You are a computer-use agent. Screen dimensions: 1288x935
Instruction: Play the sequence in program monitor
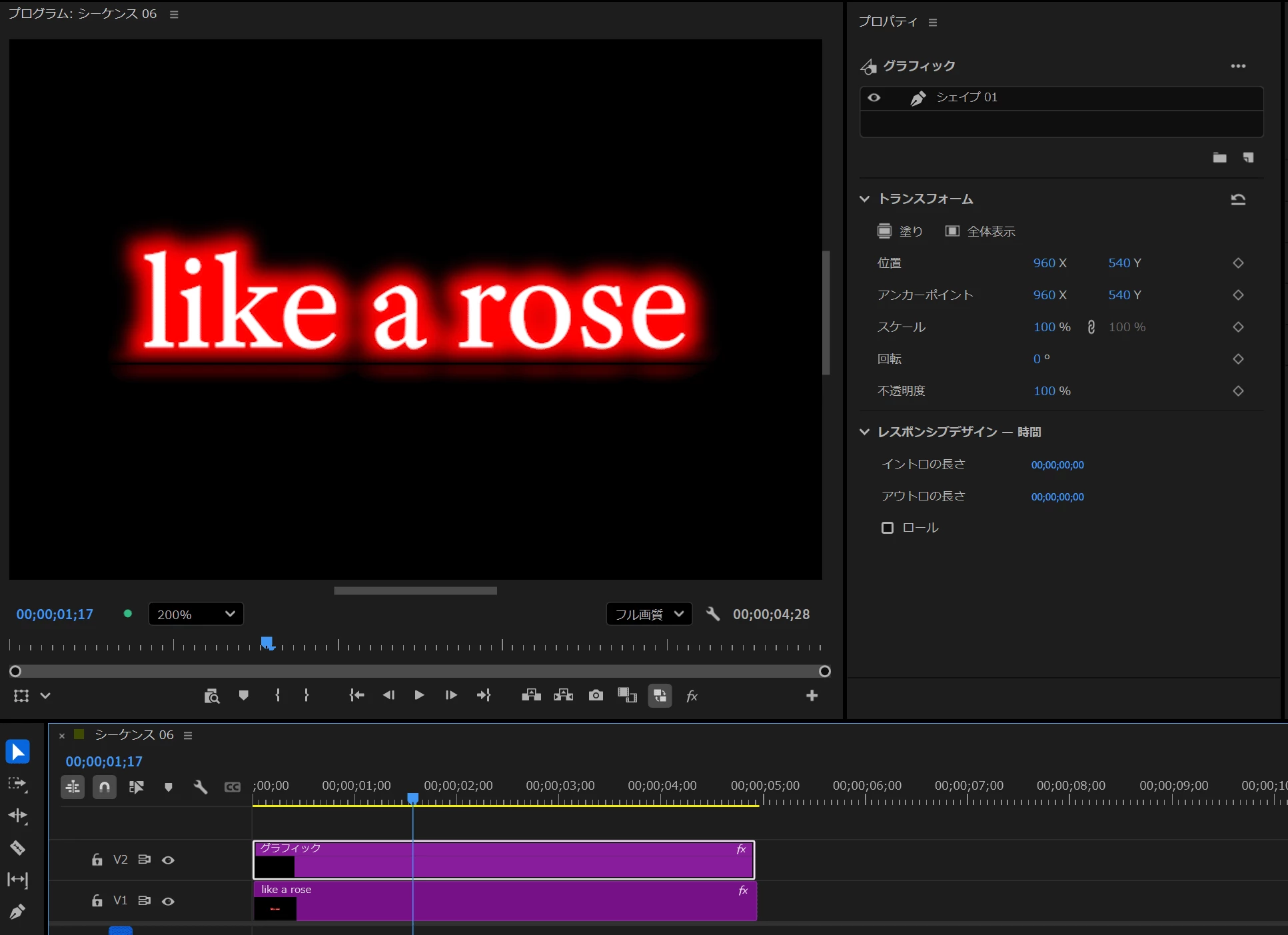point(420,696)
